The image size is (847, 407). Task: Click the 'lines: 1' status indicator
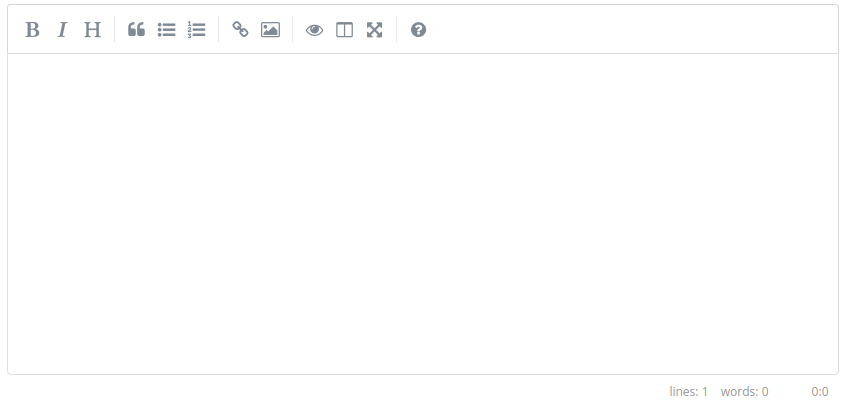[688, 392]
